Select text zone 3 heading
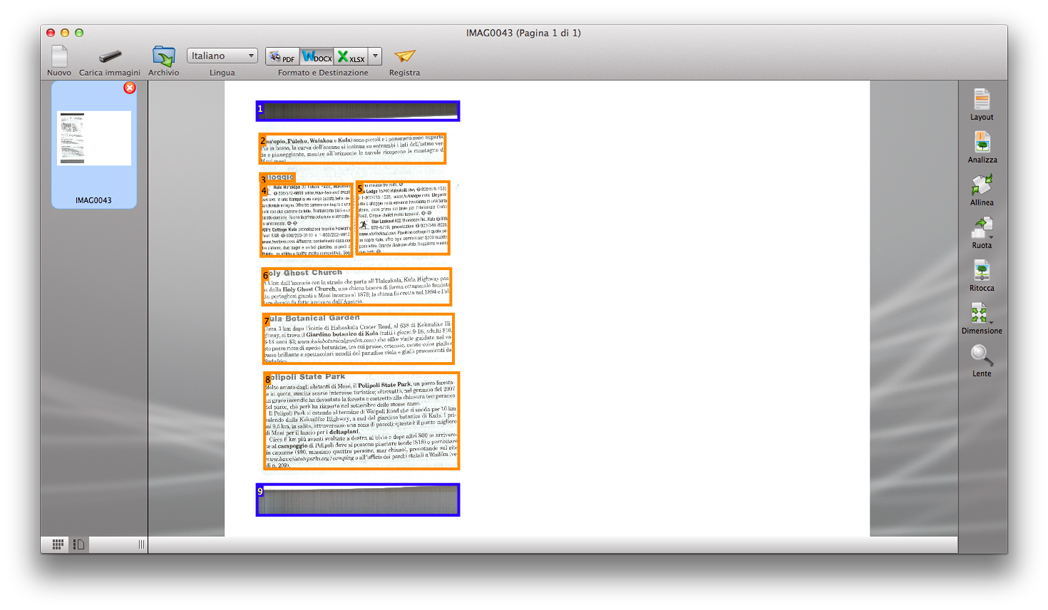The width and height of the screenshot is (1048, 610). (277, 178)
